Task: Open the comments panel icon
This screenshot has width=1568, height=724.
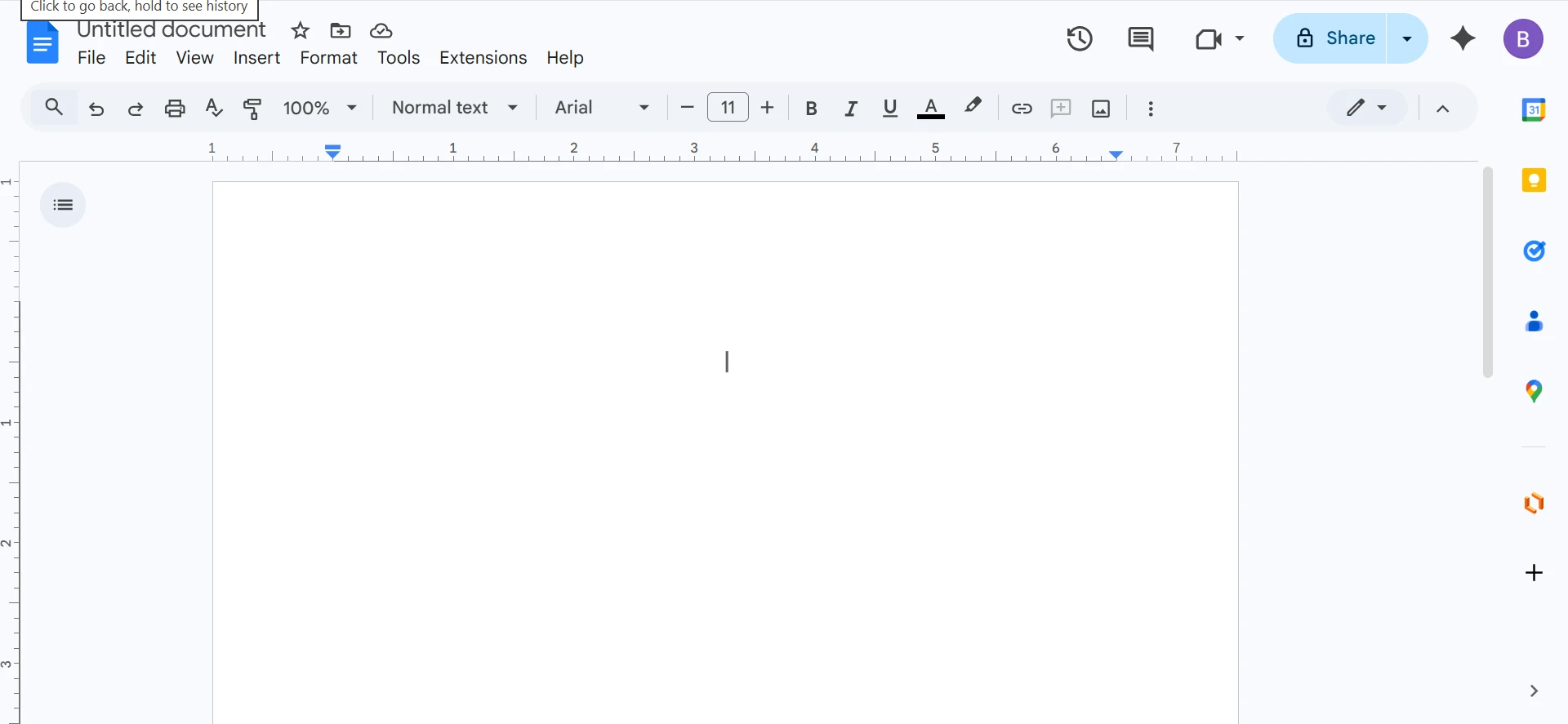Action: pyautogui.click(x=1140, y=38)
